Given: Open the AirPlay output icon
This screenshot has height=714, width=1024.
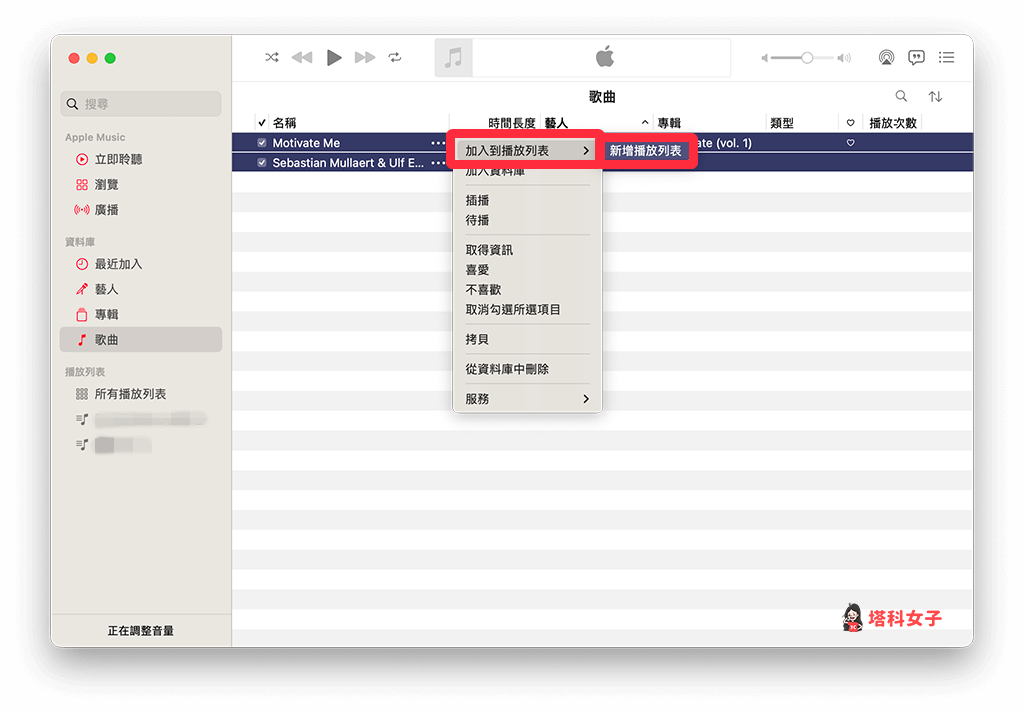Looking at the screenshot, I should 886,57.
